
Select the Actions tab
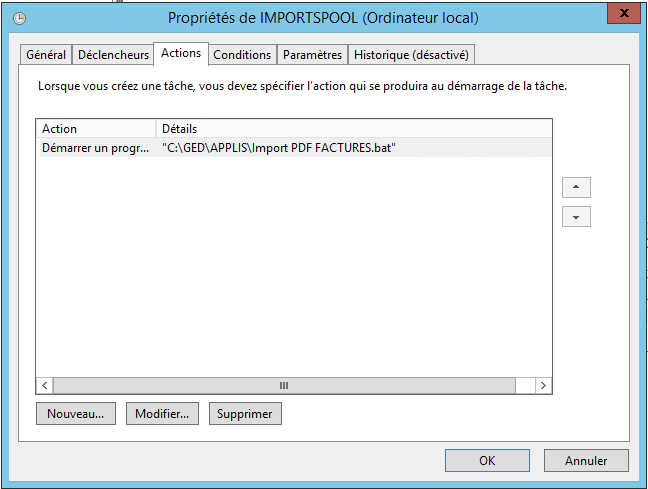click(181, 53)
